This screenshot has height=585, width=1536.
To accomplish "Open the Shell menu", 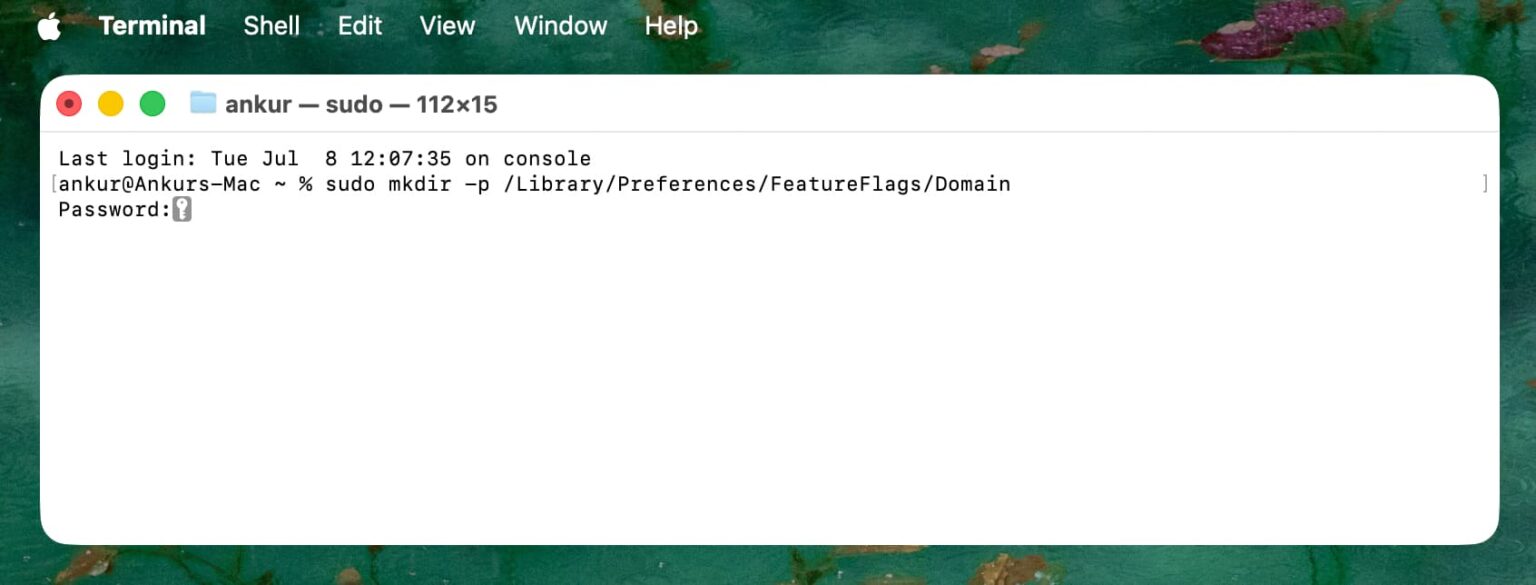I will pyautogui.click(x=271, y=26).
